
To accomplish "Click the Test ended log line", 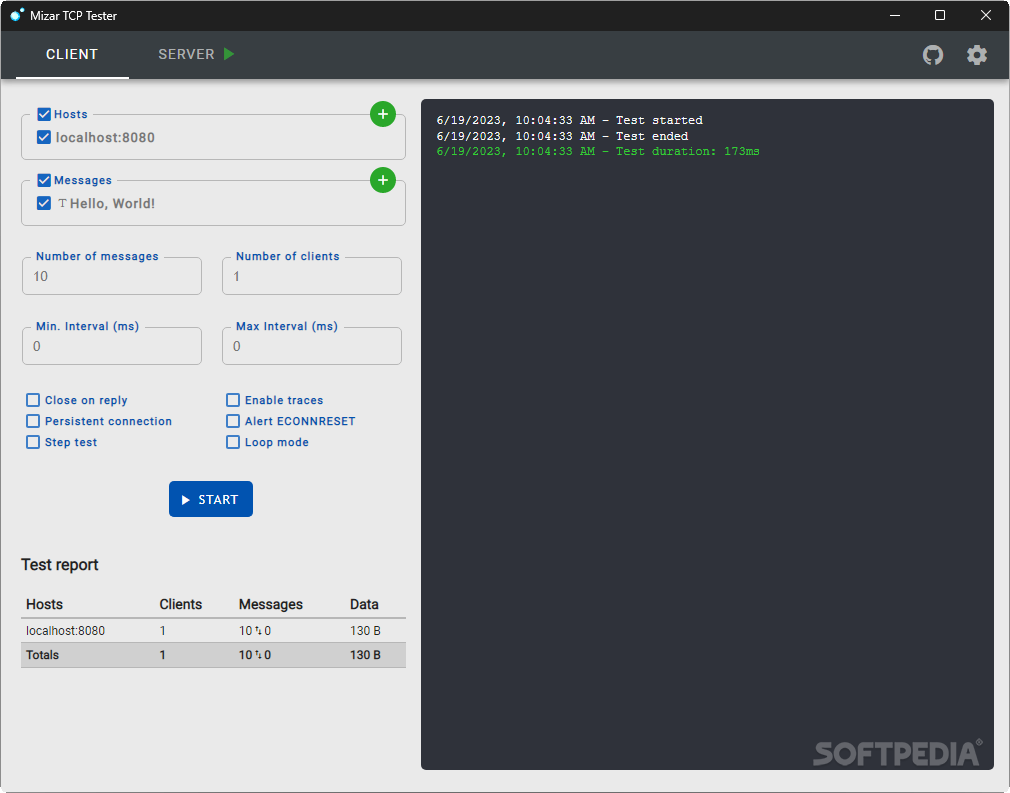I will click(562, 136).
